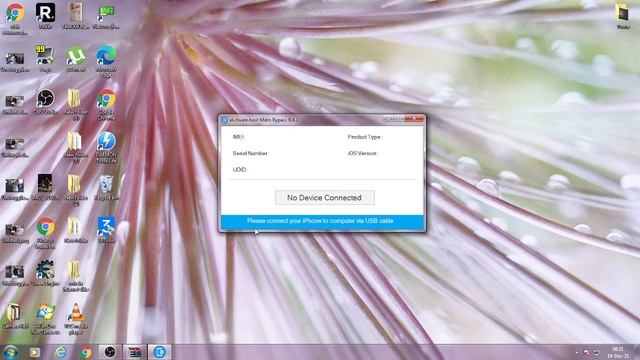Click the Product Type label
This screenshot has height=360, width=640.
tap(365, 137)
